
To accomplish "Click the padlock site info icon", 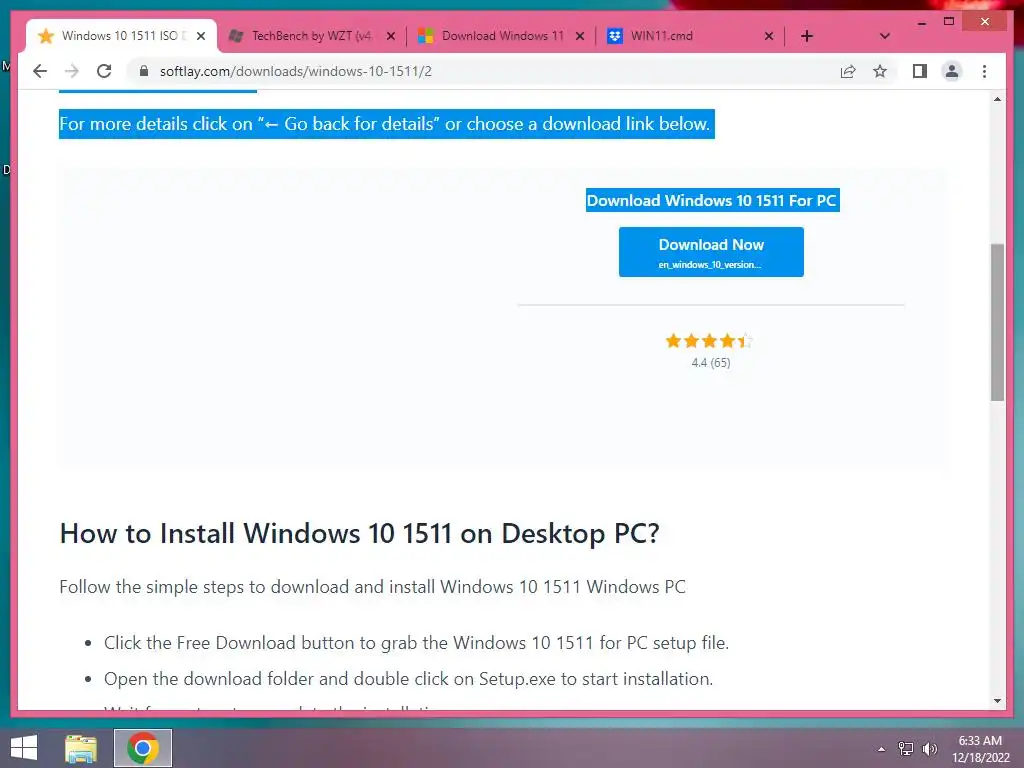I will click(x=144, y=71).
